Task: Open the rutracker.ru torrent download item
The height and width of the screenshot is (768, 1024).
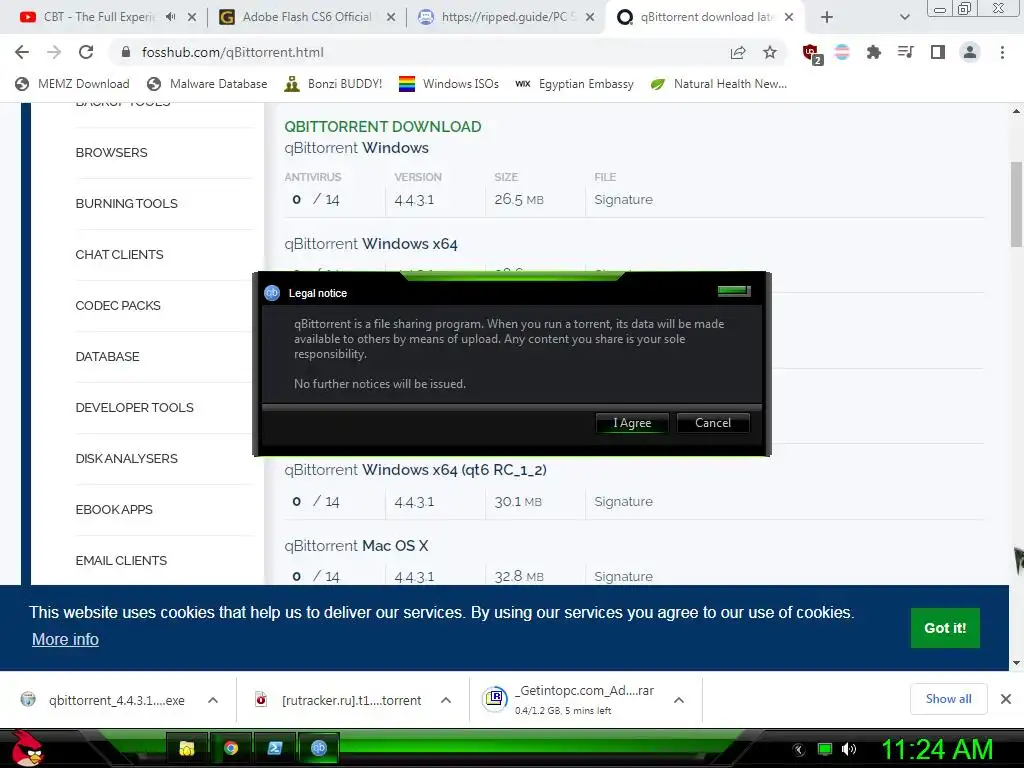Action: tap(340, 700)
